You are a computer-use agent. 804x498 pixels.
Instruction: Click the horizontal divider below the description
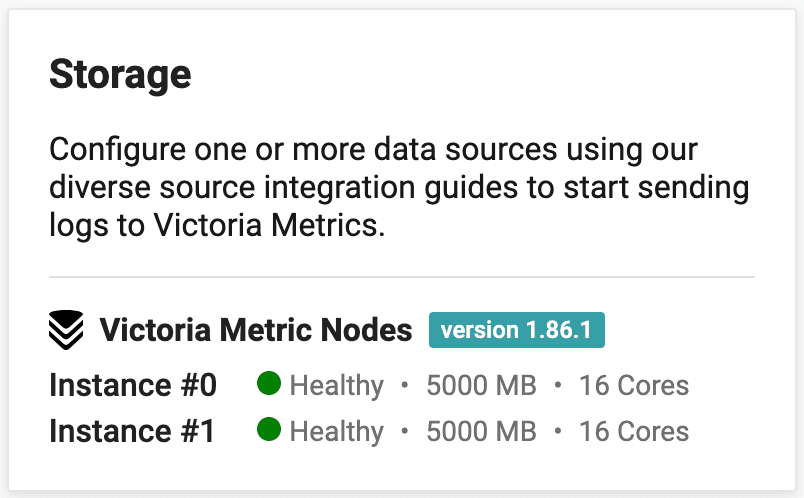click(401, 276)
